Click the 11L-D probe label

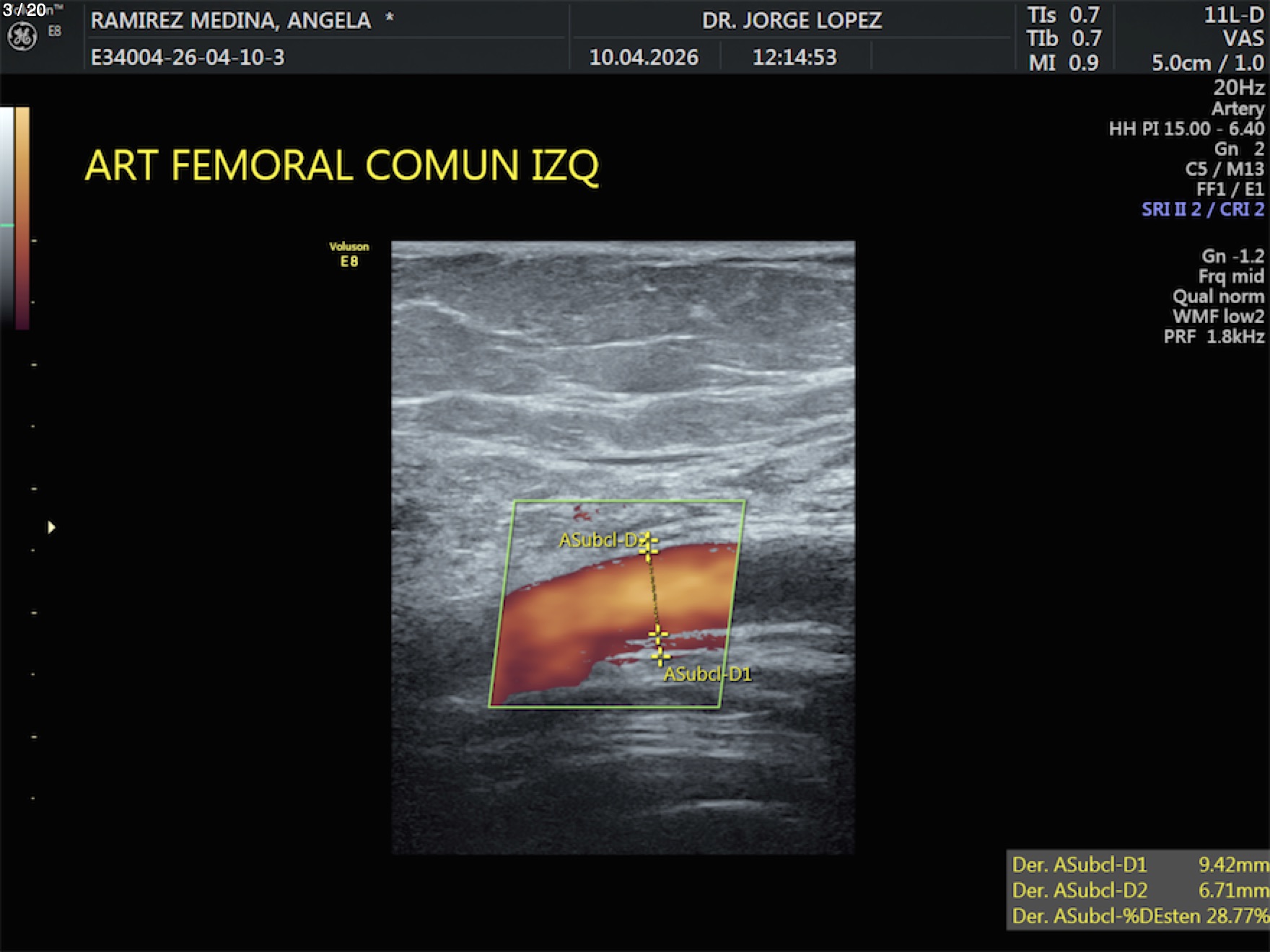1233,15
